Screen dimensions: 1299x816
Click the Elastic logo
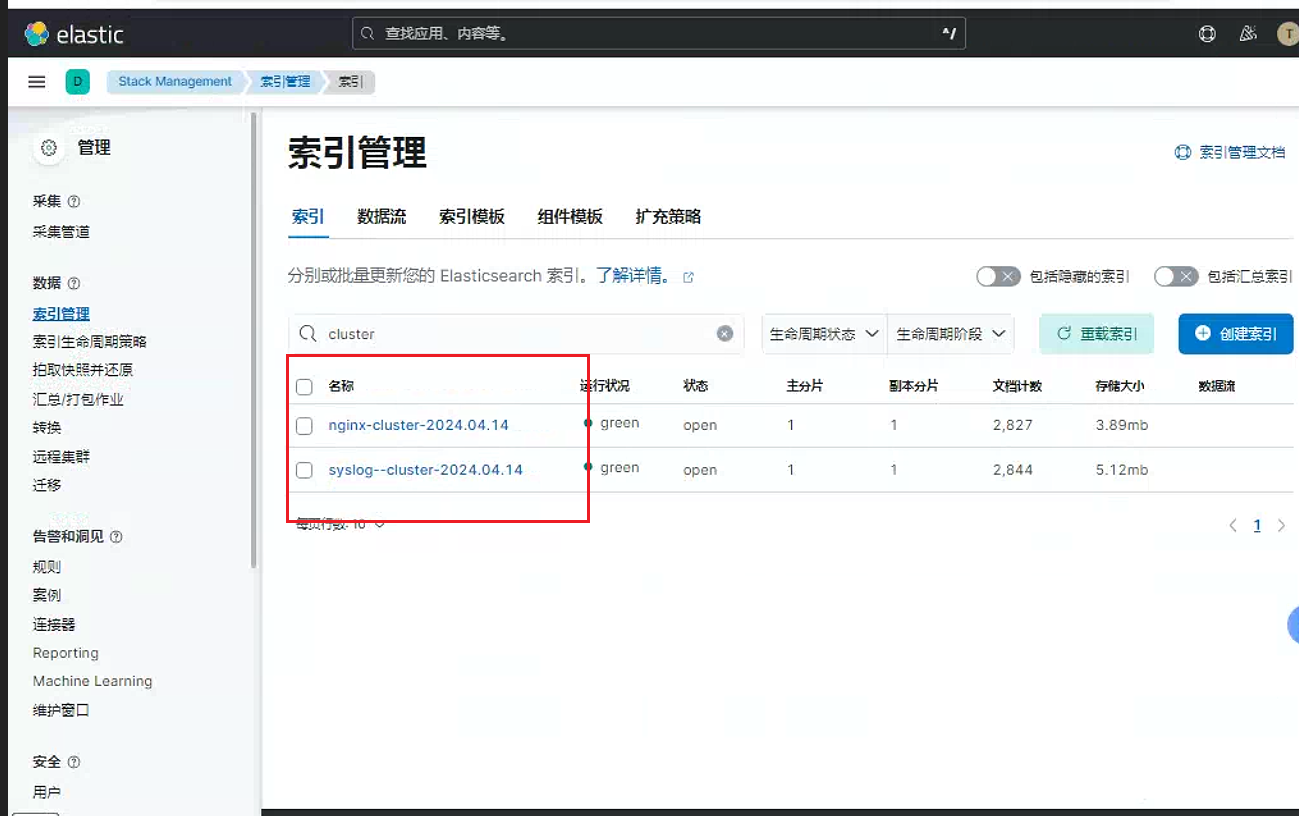(x=74, y=34)
